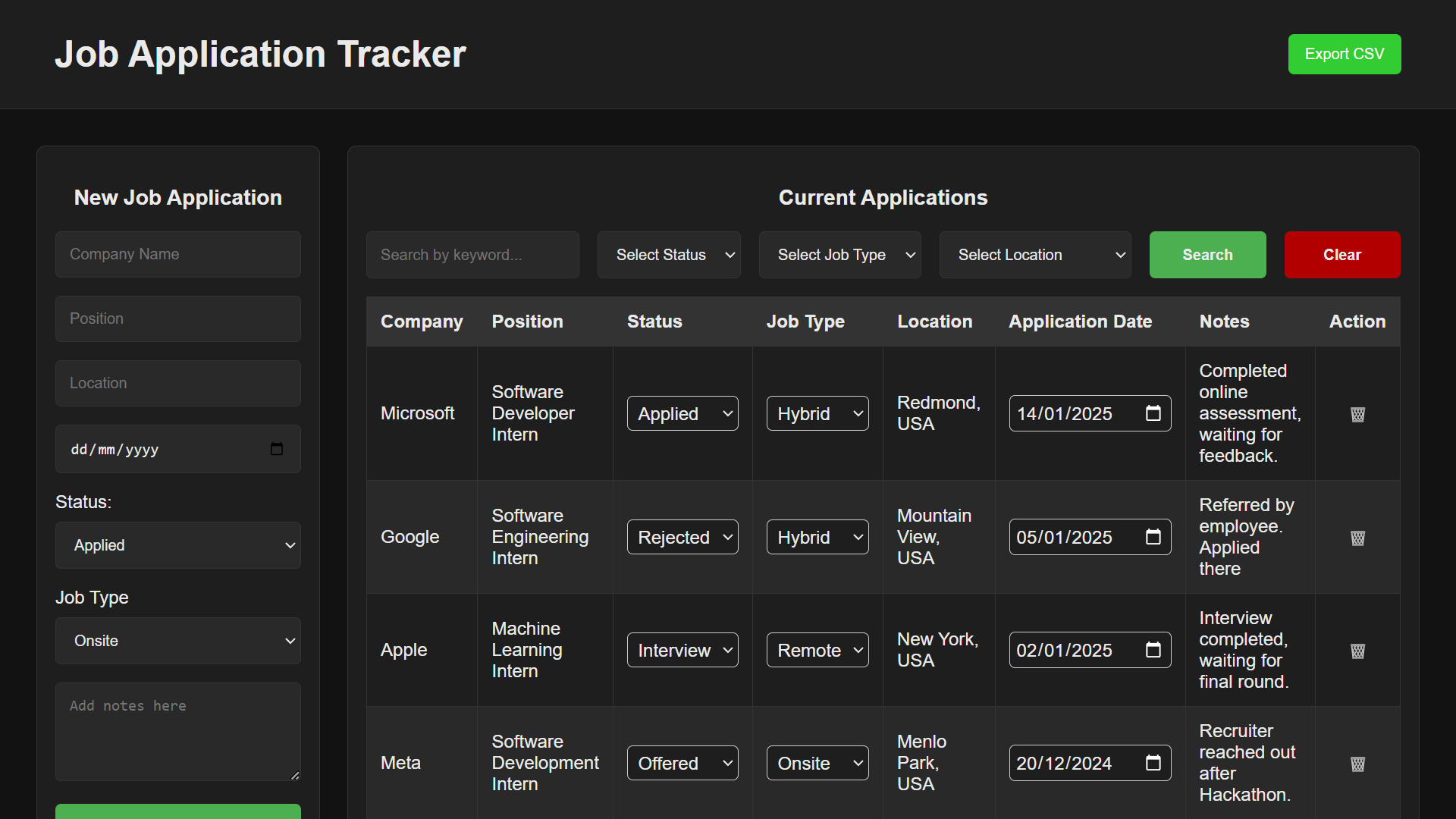Click the New York, USA location cell
The image size is (1456, 819).
click(938, 650)
